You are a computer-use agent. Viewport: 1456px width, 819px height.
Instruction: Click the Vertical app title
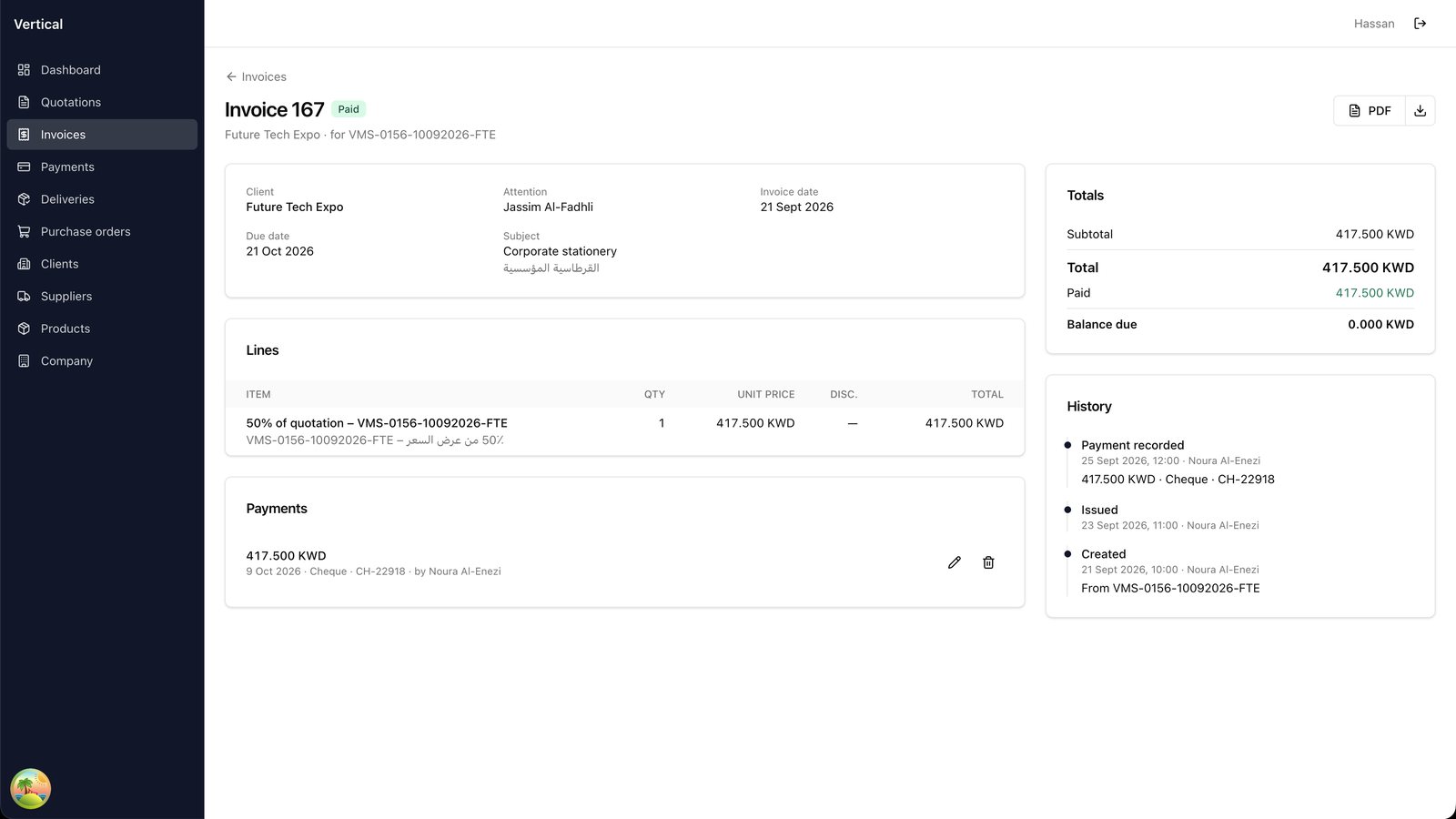coord(38,25)
